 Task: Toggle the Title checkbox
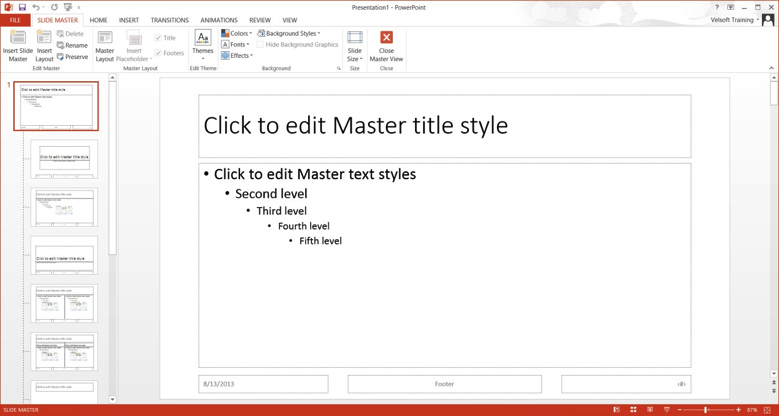(158, 38)
